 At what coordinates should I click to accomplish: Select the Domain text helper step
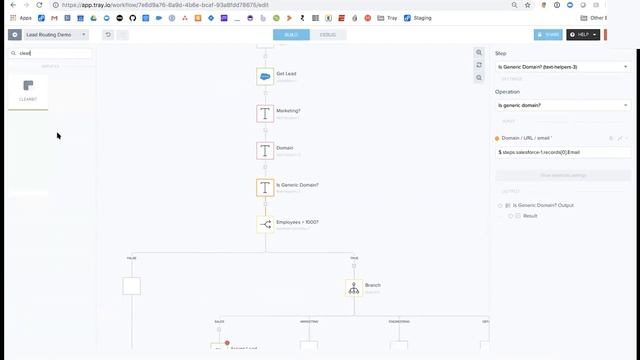(265, 151)
